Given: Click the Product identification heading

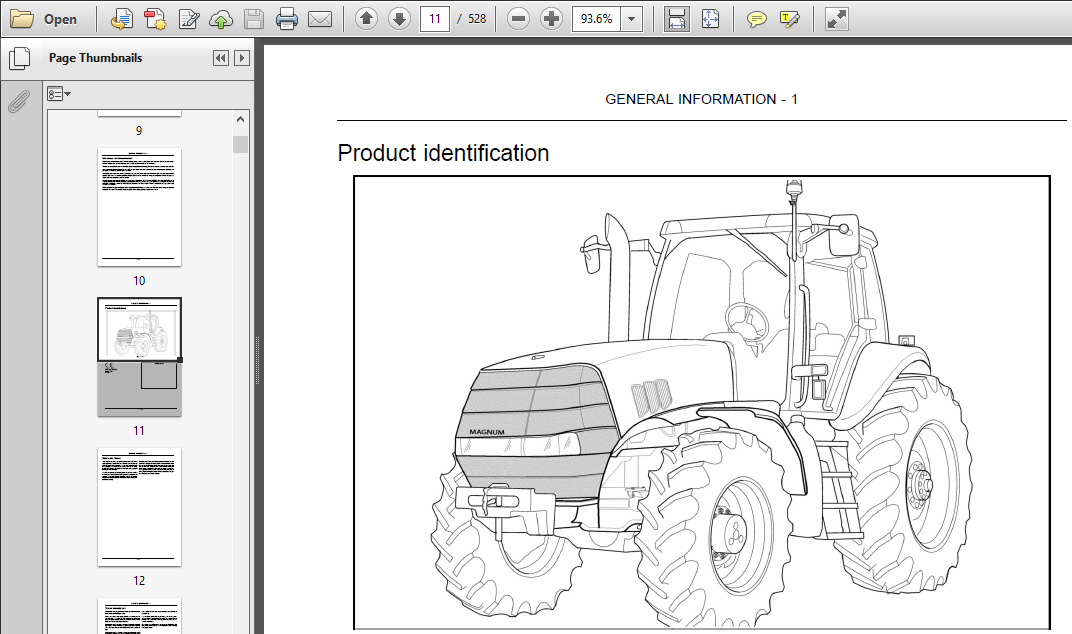Looking at the screenshot, I should (x=443, y=153).
